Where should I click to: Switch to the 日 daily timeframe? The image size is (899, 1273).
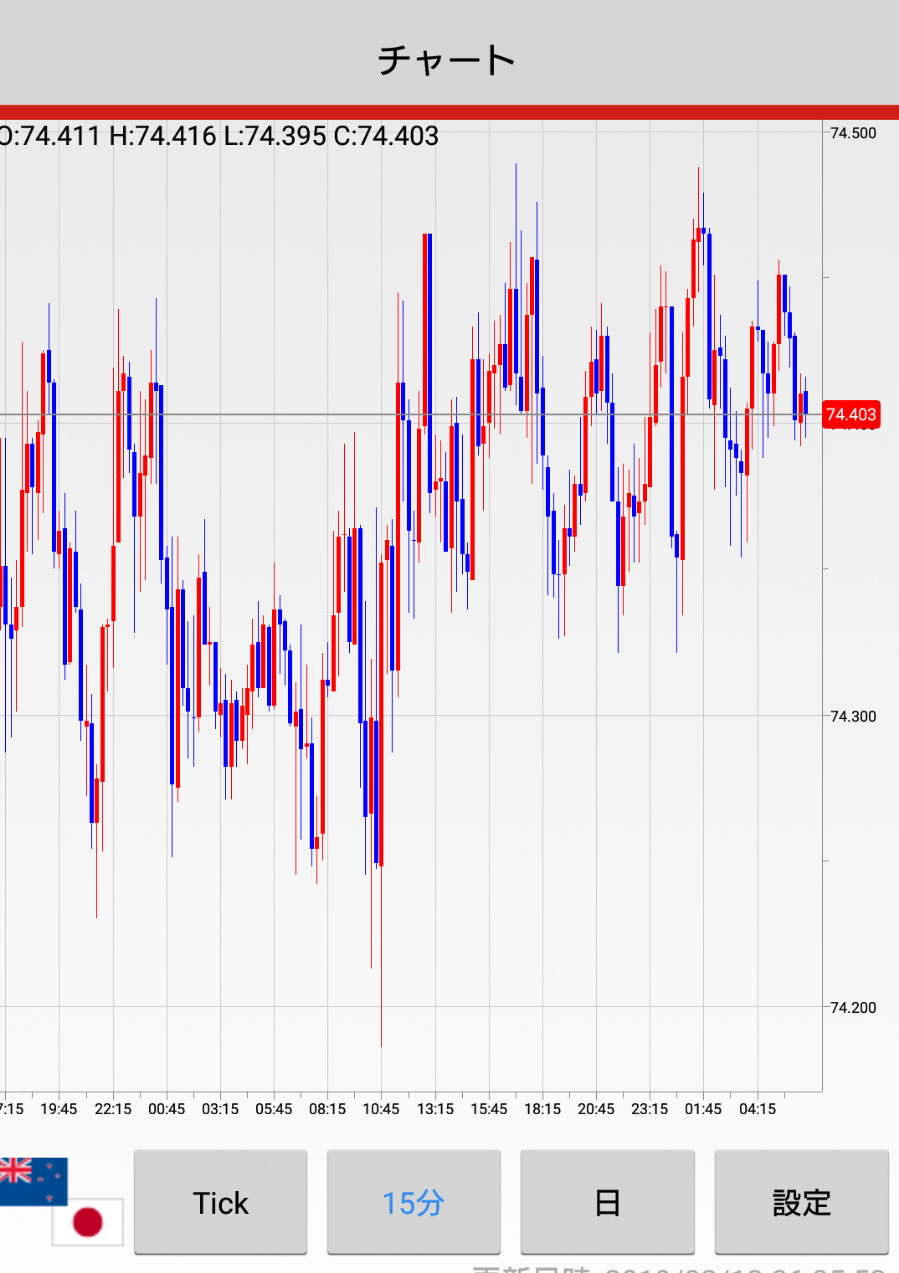pos(607,1202)
